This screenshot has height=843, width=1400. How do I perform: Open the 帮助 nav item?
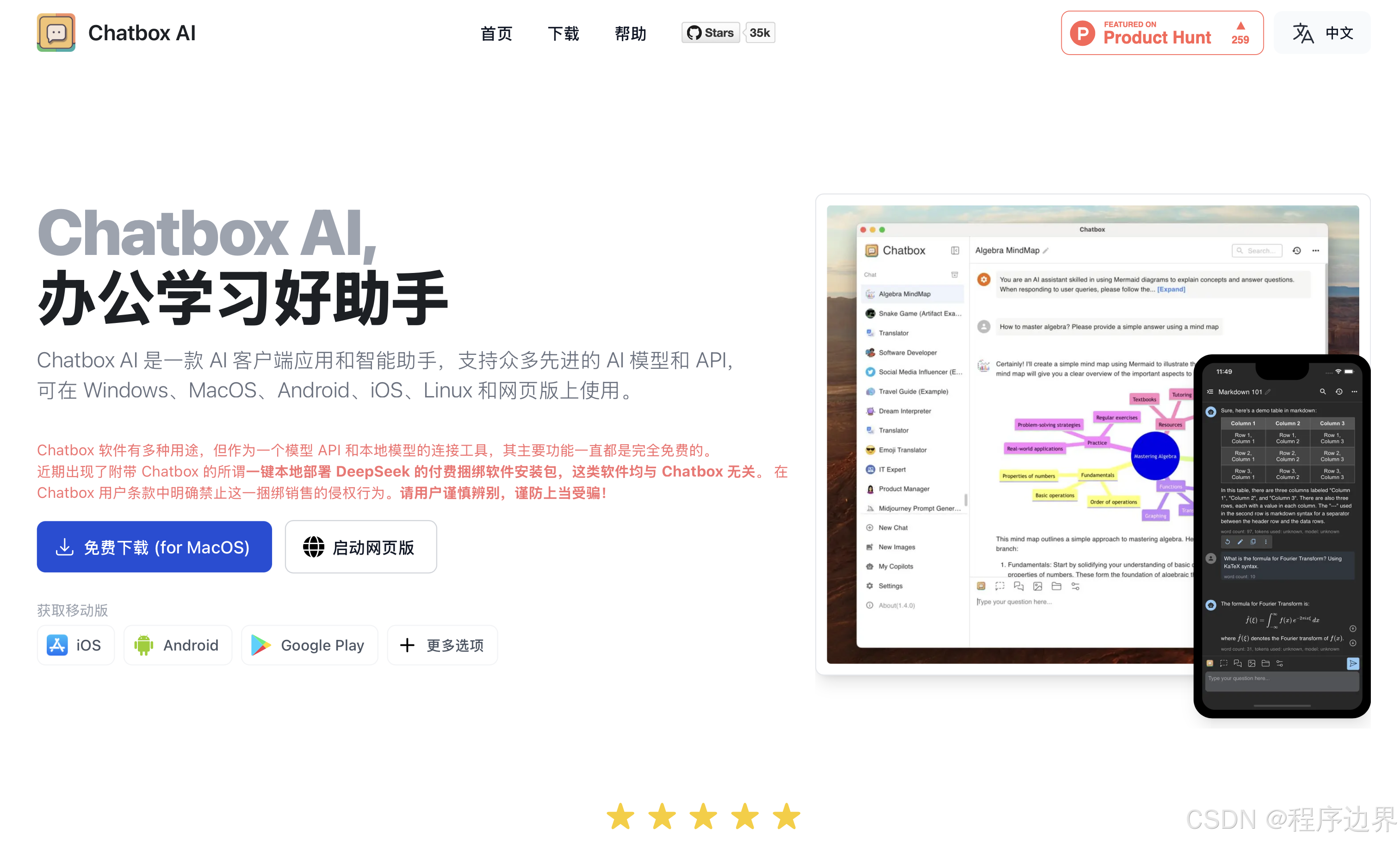(x=630, y=33)
